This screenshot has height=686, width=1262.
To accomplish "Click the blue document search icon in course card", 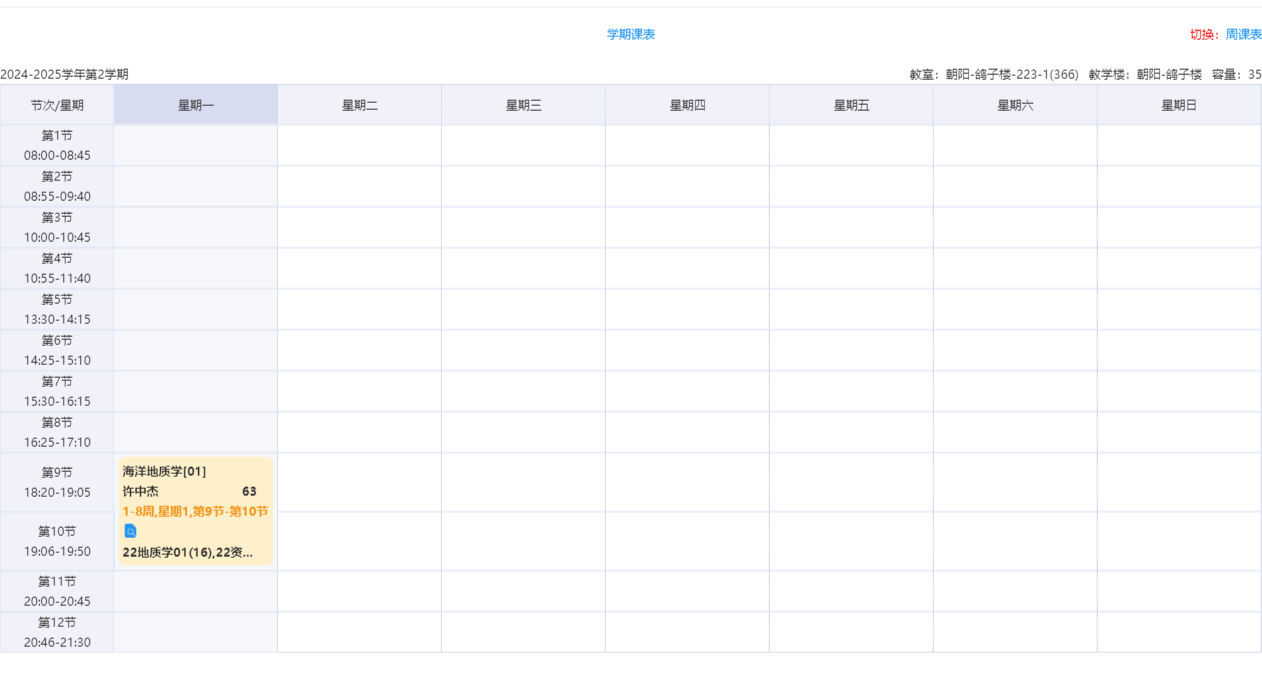I will (x=130, y=531).
